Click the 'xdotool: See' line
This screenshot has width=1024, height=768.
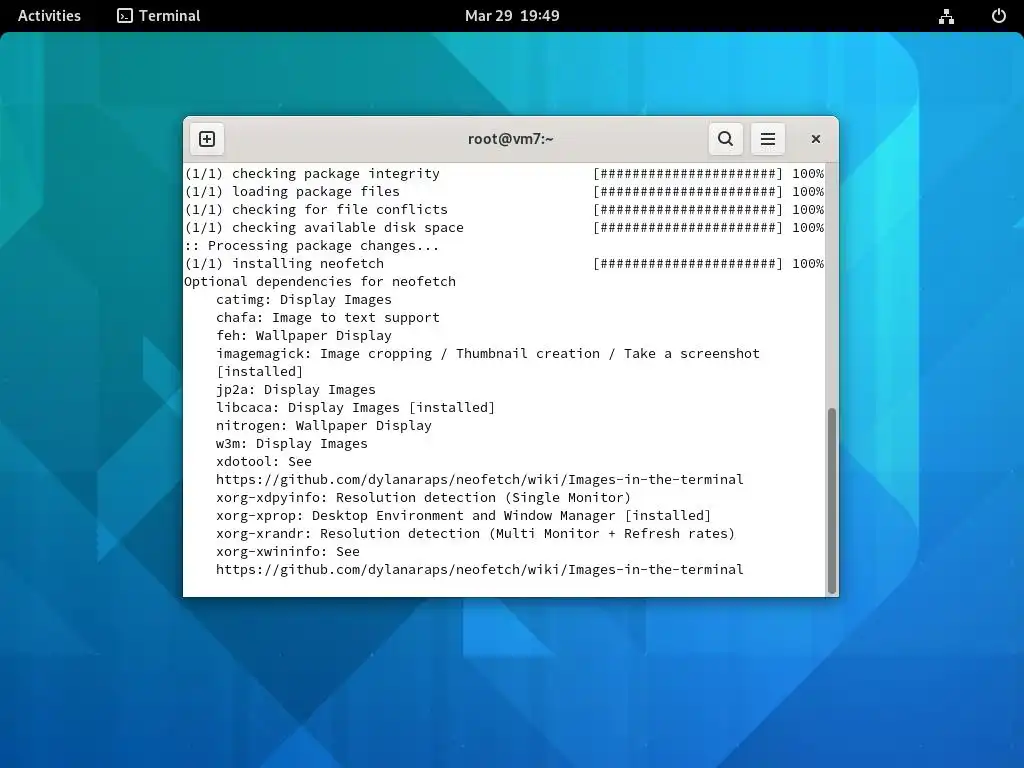click(x=264, y=462)
